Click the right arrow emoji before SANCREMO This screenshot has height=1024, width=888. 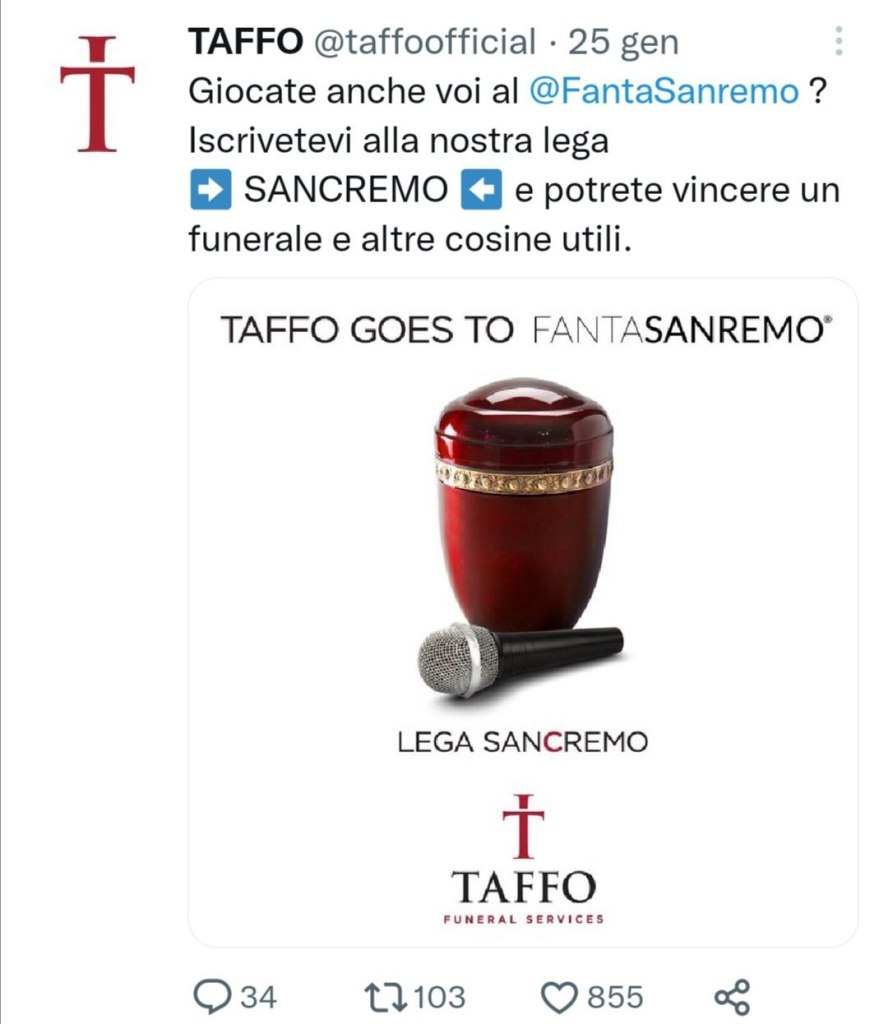[x=210, y=189]
